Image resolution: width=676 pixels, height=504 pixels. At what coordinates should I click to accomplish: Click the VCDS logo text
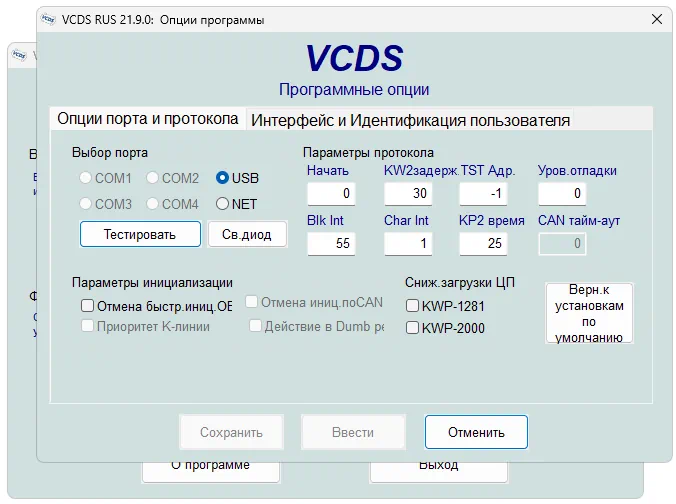click(x=354, y=58)
